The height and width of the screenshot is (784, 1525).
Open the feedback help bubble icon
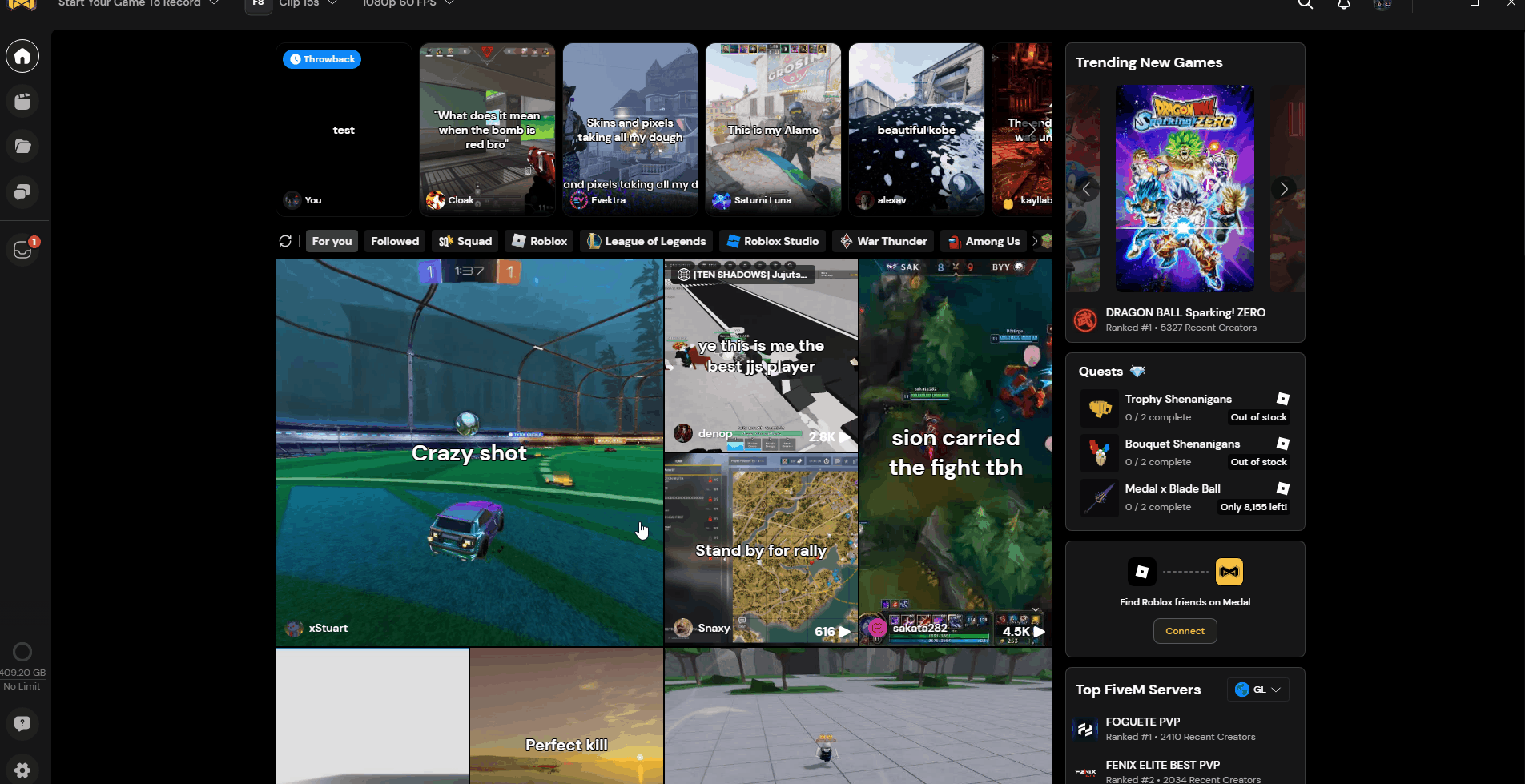(22, 724)
